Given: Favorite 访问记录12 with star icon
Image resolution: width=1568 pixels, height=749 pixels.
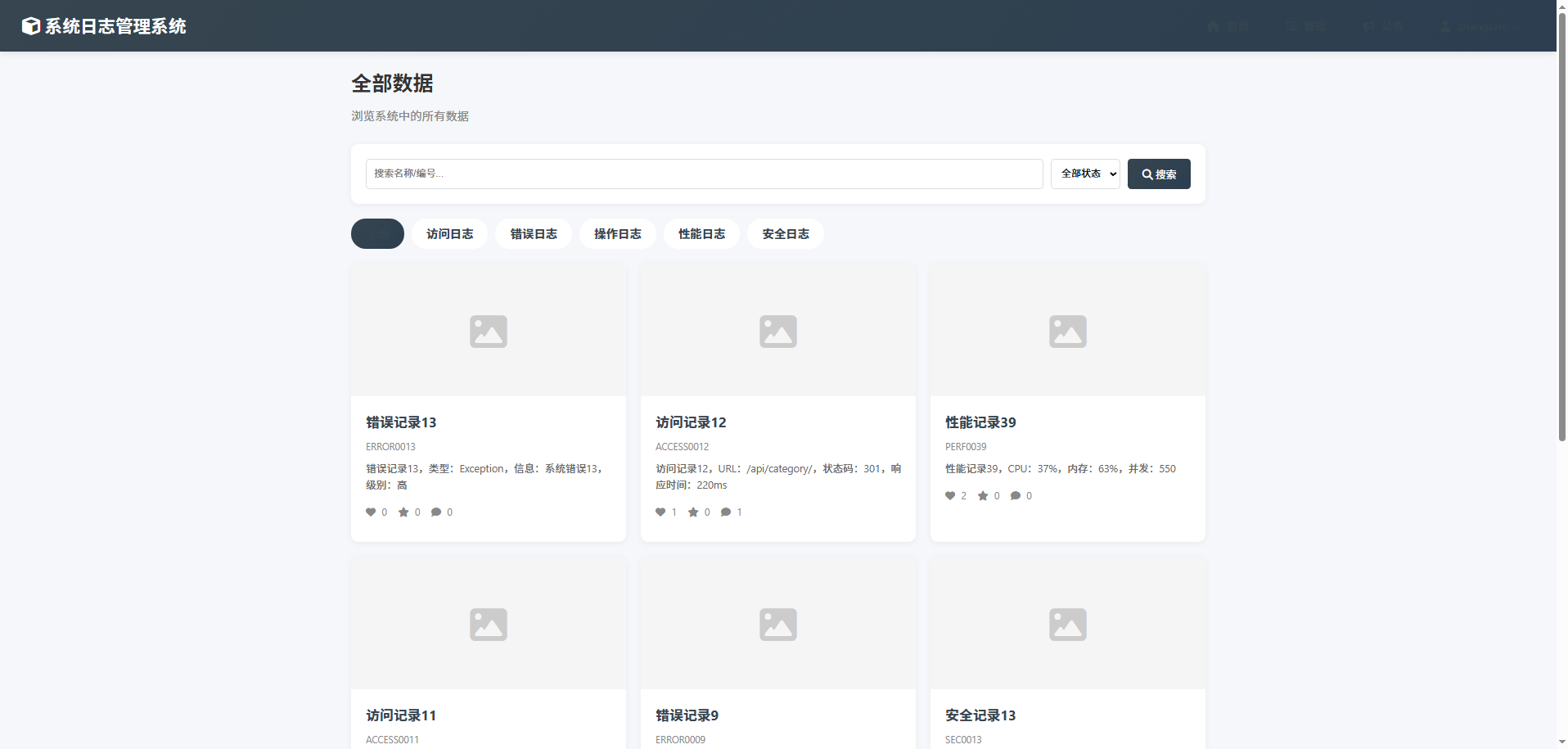Looking at the screenshot, I should [693, 512].
